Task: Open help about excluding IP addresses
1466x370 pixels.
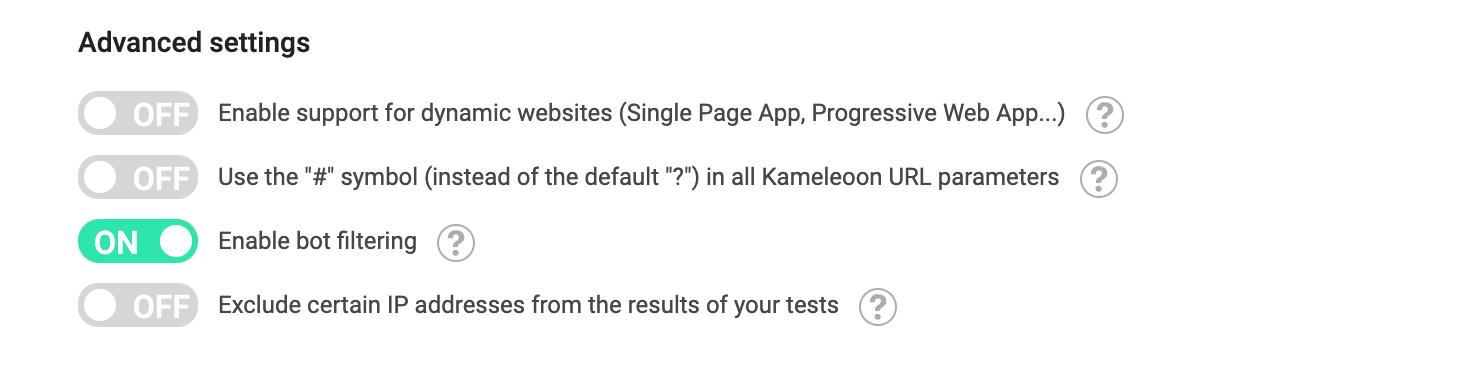Action: click(878, 306)
